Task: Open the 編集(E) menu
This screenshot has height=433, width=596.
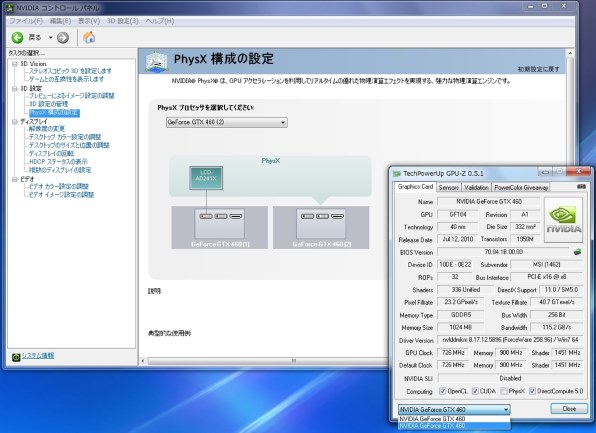Action: tap(60, 21)
